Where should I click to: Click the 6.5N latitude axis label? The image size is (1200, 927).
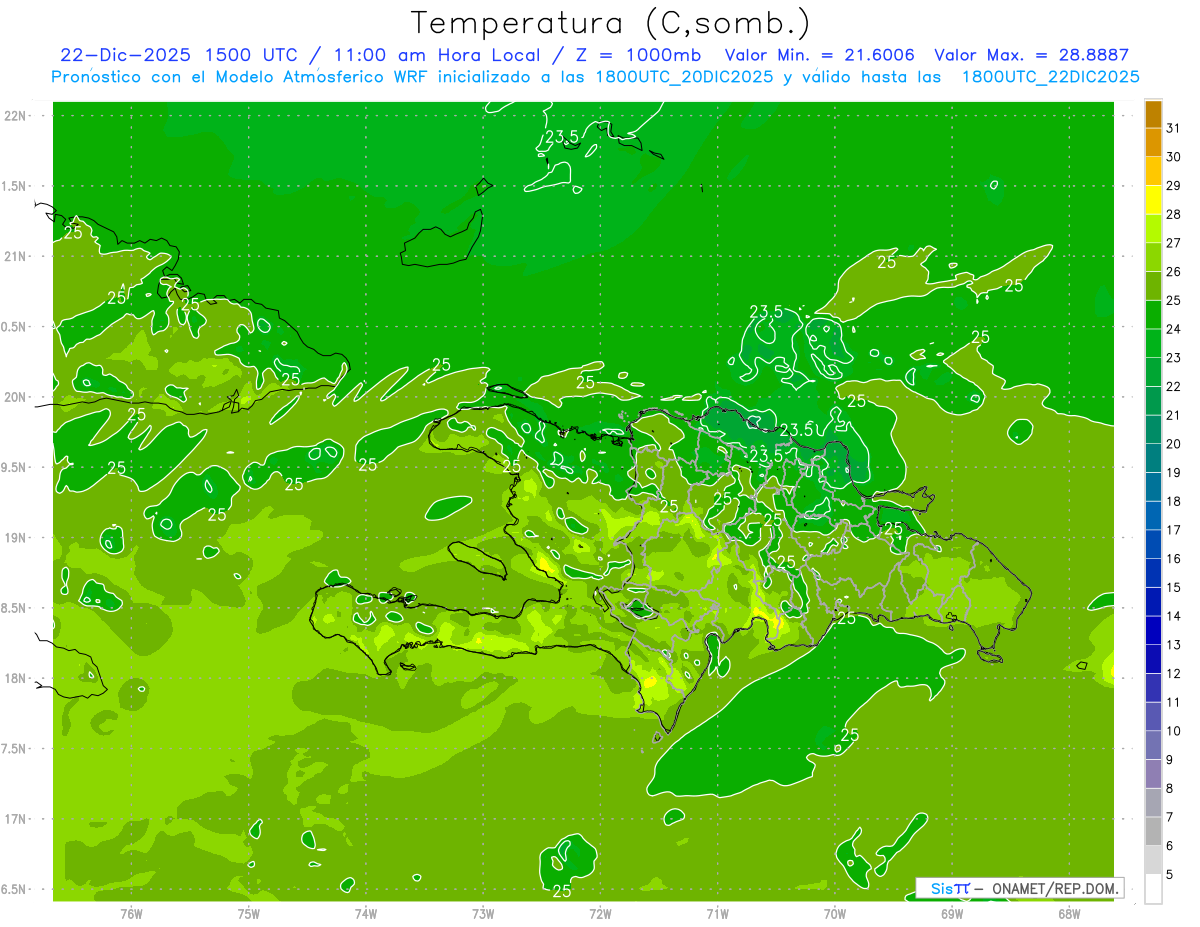pos(15,889)
